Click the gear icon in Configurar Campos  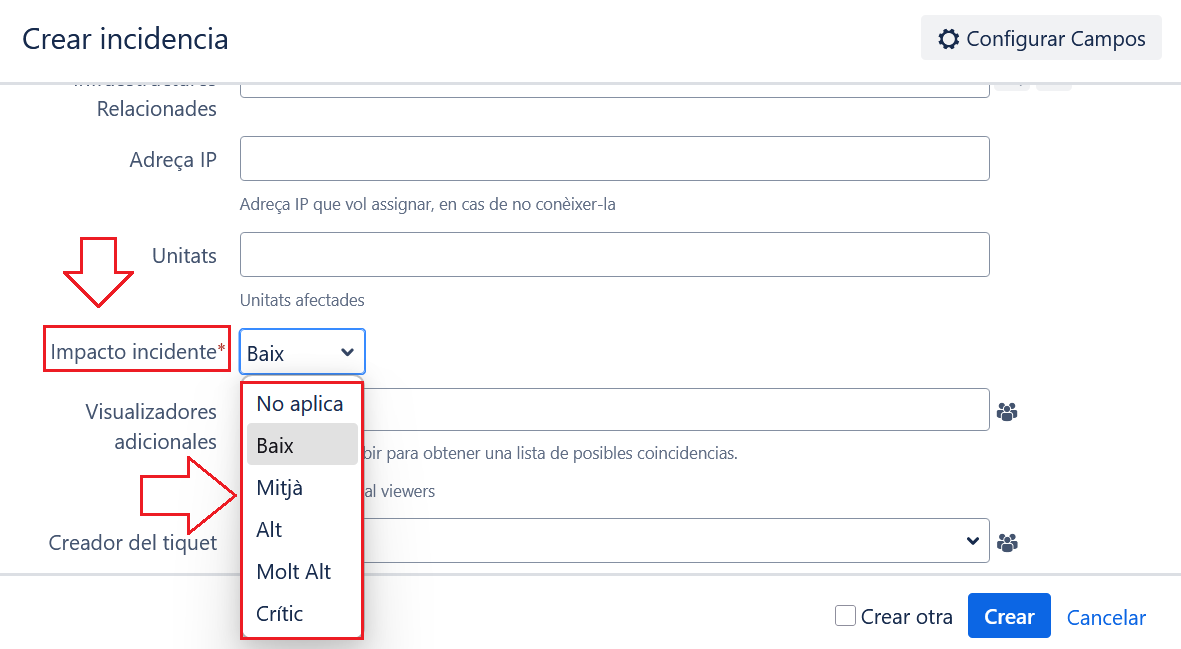coord(948,39)
